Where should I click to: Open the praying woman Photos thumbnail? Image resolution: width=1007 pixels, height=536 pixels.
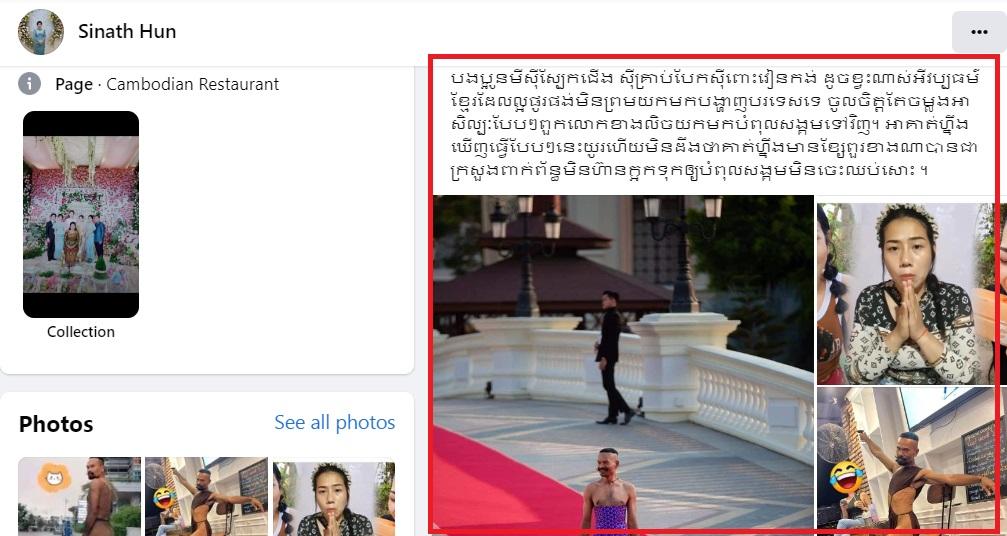334,498
